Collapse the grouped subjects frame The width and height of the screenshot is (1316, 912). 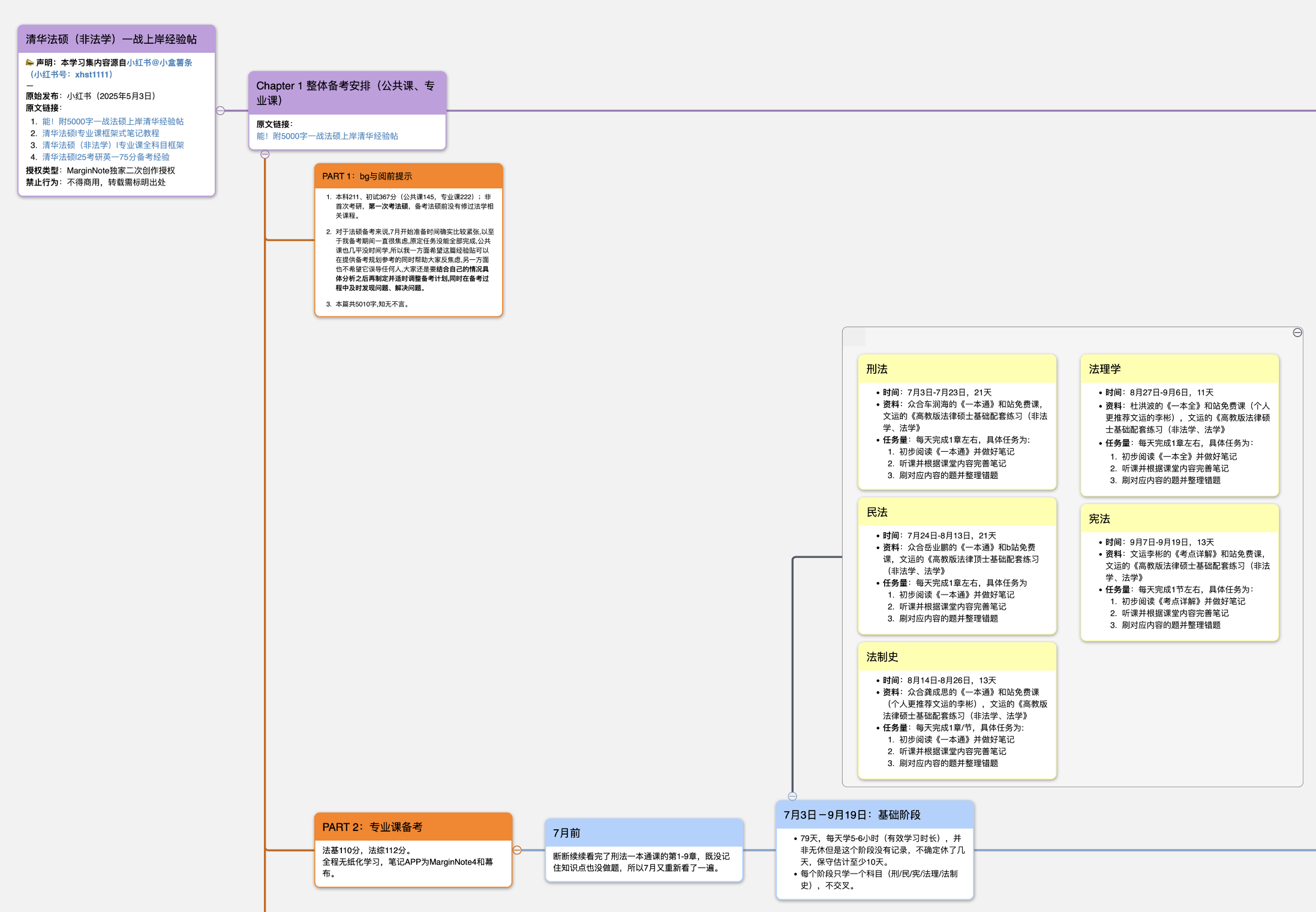(1297, 332)
